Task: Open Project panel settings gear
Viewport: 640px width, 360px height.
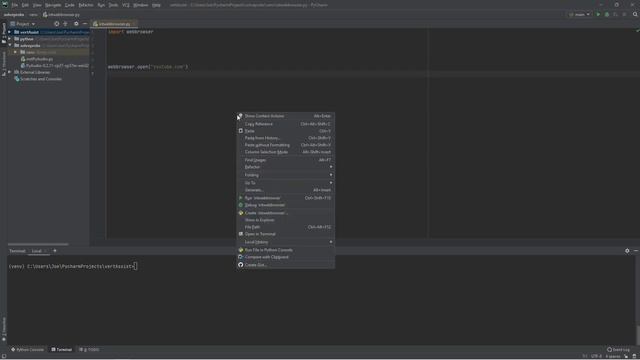Action: (76, 24)
